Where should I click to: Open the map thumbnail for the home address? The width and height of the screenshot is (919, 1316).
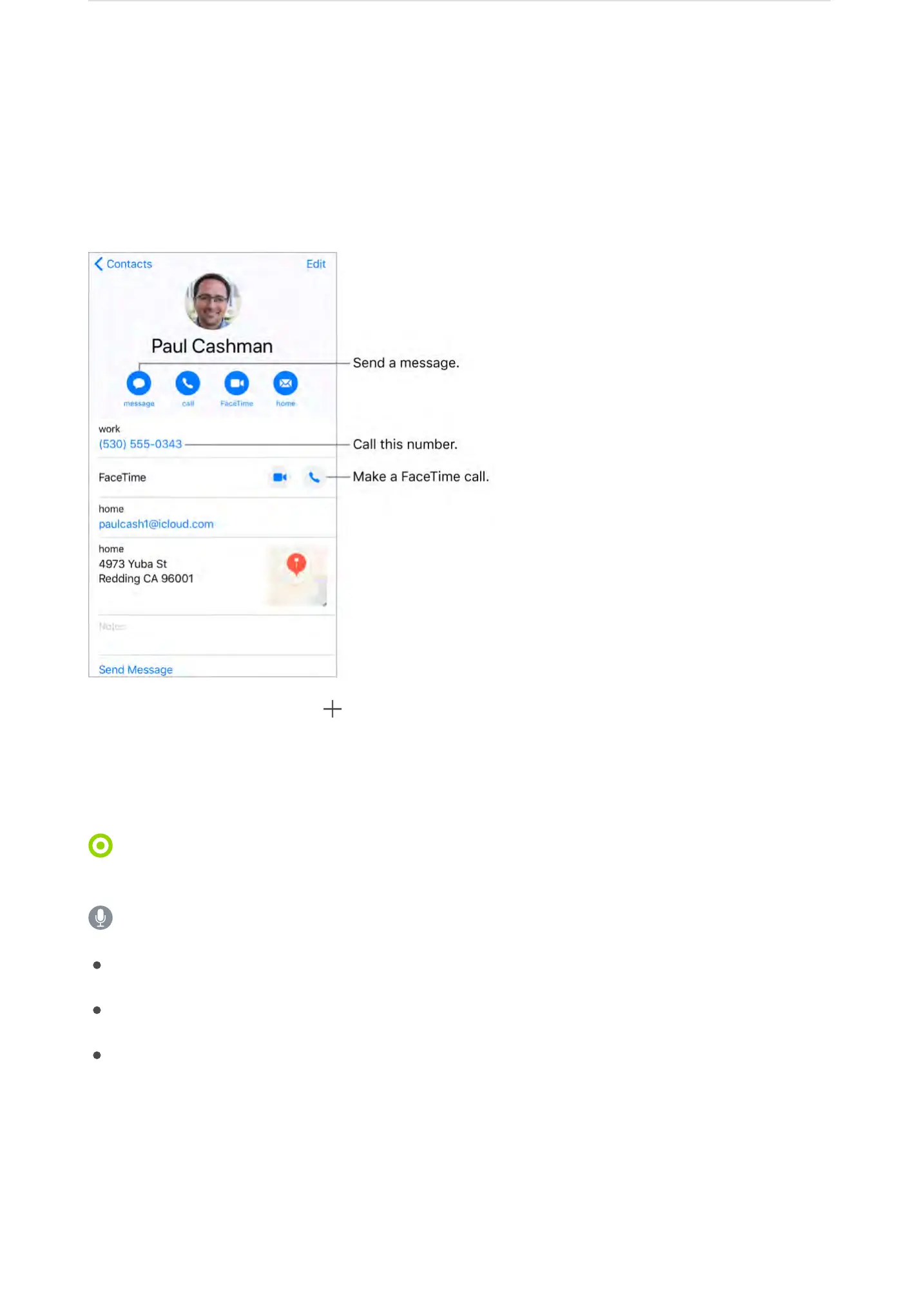(296, 576)
